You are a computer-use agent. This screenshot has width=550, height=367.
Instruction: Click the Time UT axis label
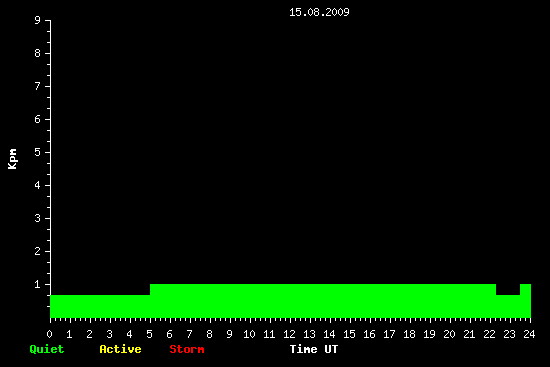(314, 349)
